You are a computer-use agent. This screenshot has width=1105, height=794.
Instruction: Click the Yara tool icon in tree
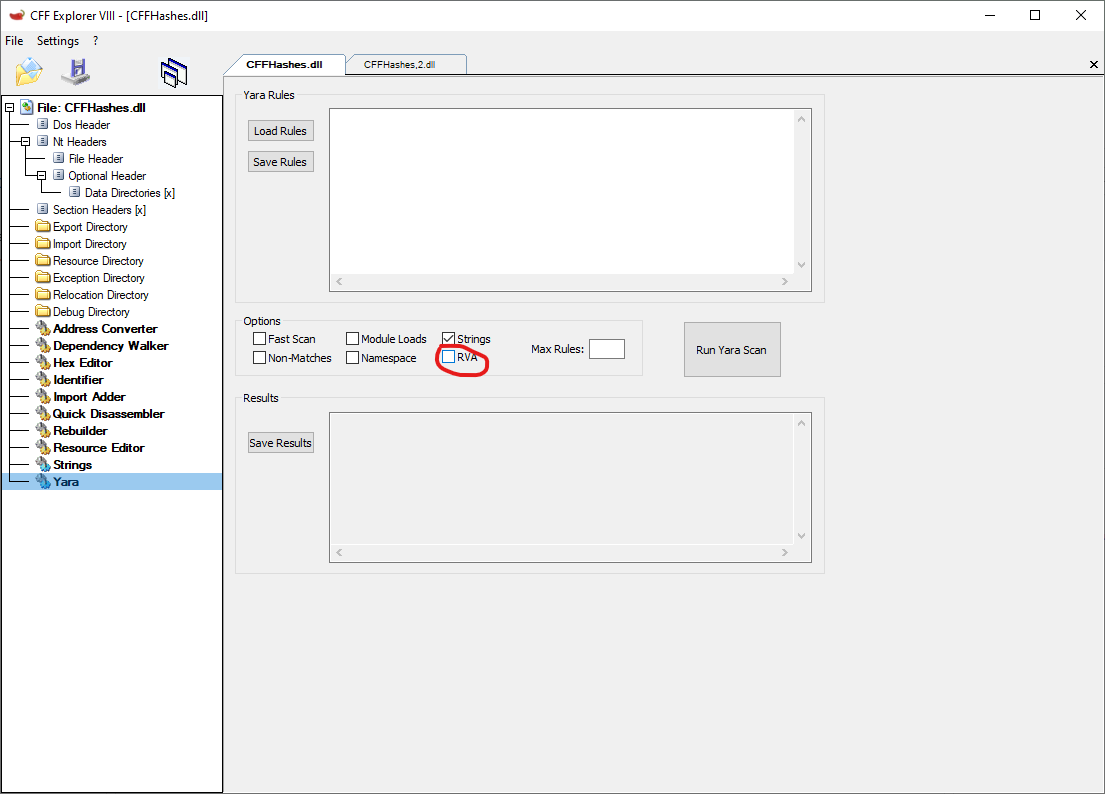coord(43,481)
